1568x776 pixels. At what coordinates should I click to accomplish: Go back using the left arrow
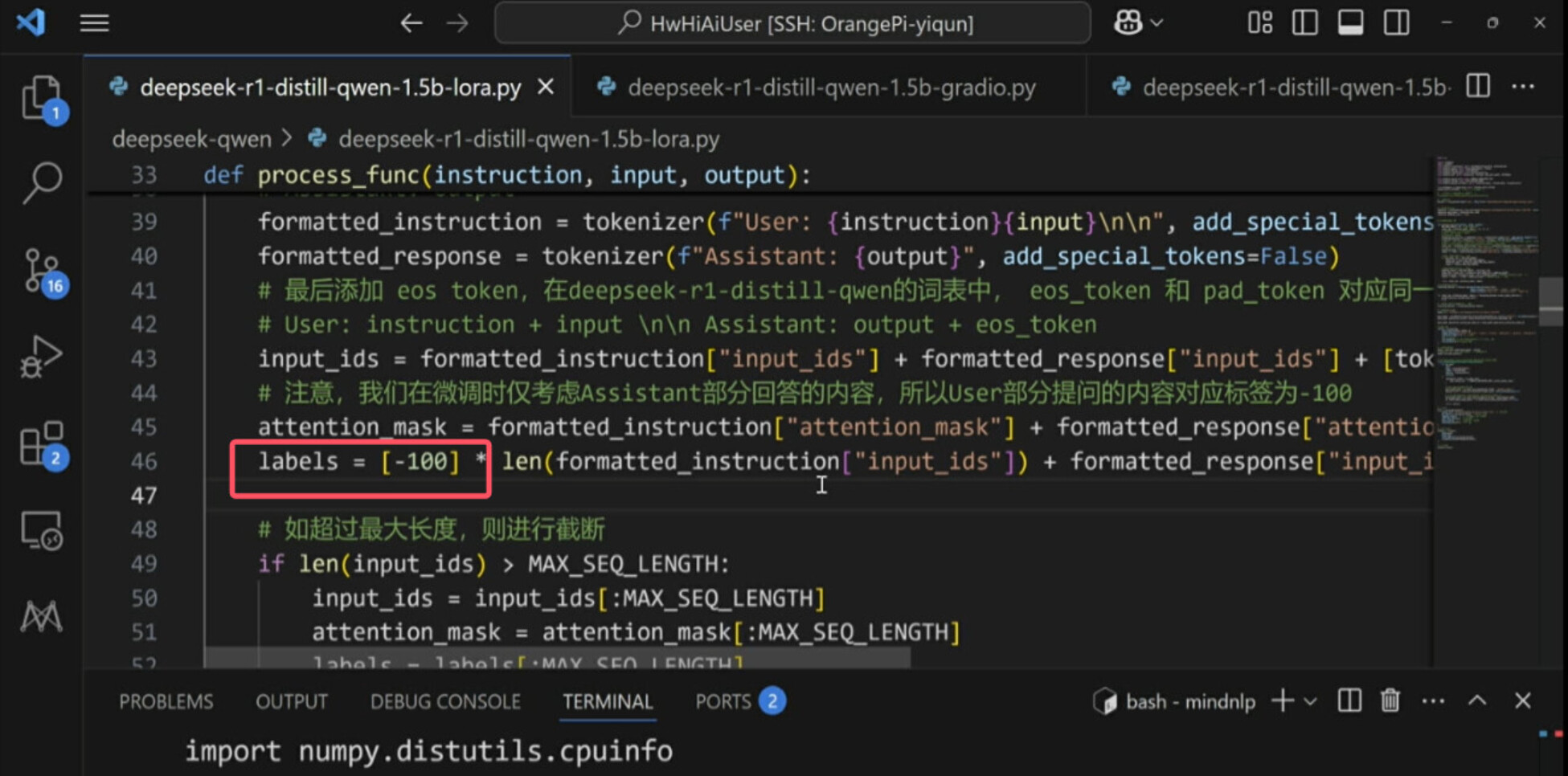[x=411, y=23]
